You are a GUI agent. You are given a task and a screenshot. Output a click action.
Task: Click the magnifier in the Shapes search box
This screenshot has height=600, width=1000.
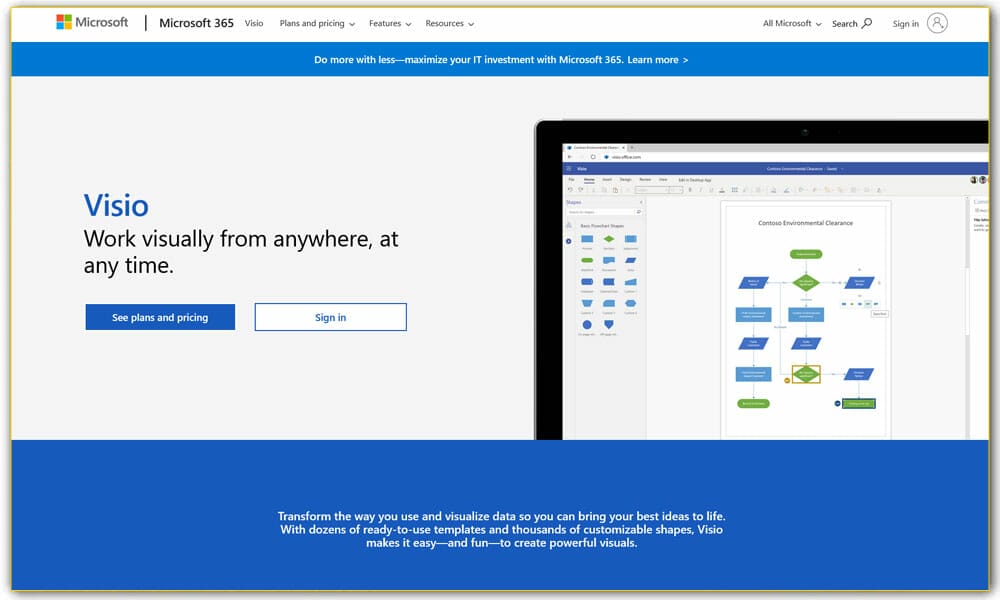(x=638, y=212)
